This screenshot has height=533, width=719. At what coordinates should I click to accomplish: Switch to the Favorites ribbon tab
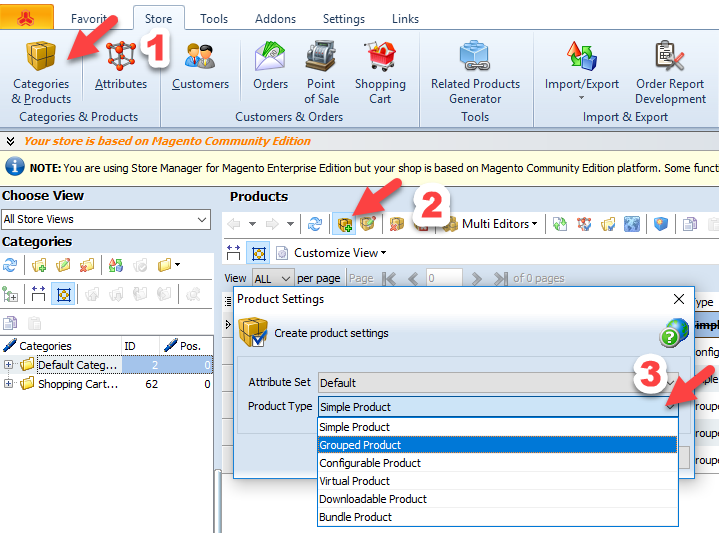89,19
